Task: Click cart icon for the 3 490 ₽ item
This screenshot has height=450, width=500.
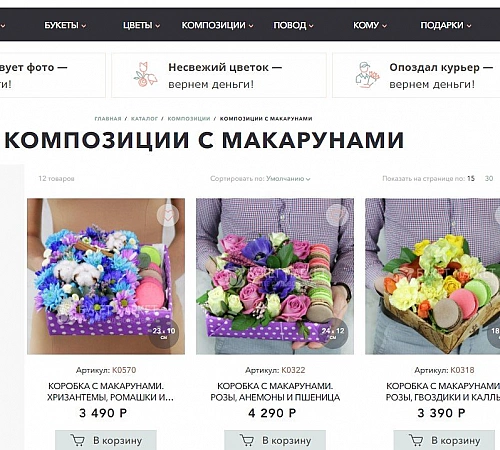Action: point(78,440)
